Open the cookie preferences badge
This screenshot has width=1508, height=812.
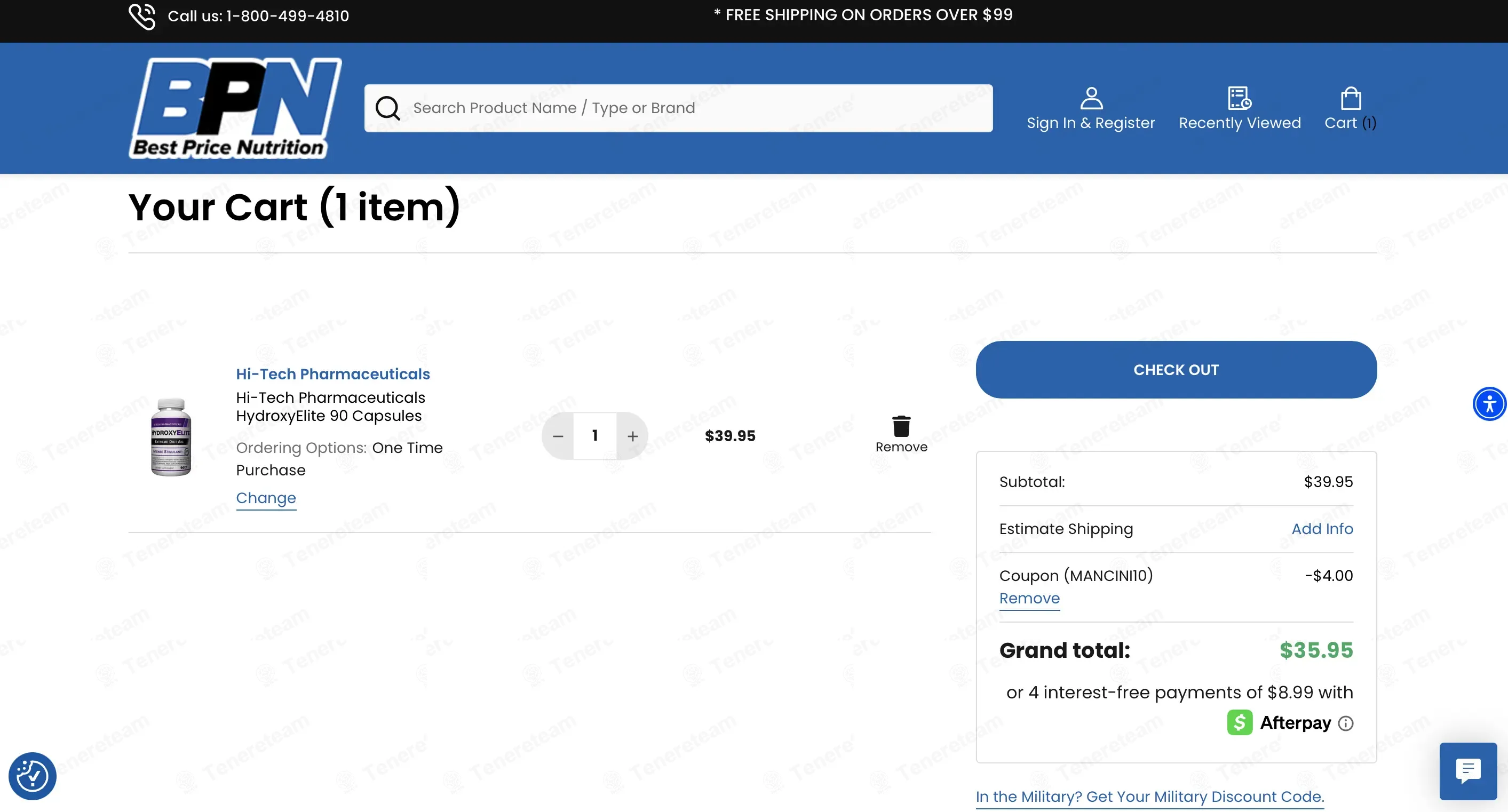[x=32, y=776]
